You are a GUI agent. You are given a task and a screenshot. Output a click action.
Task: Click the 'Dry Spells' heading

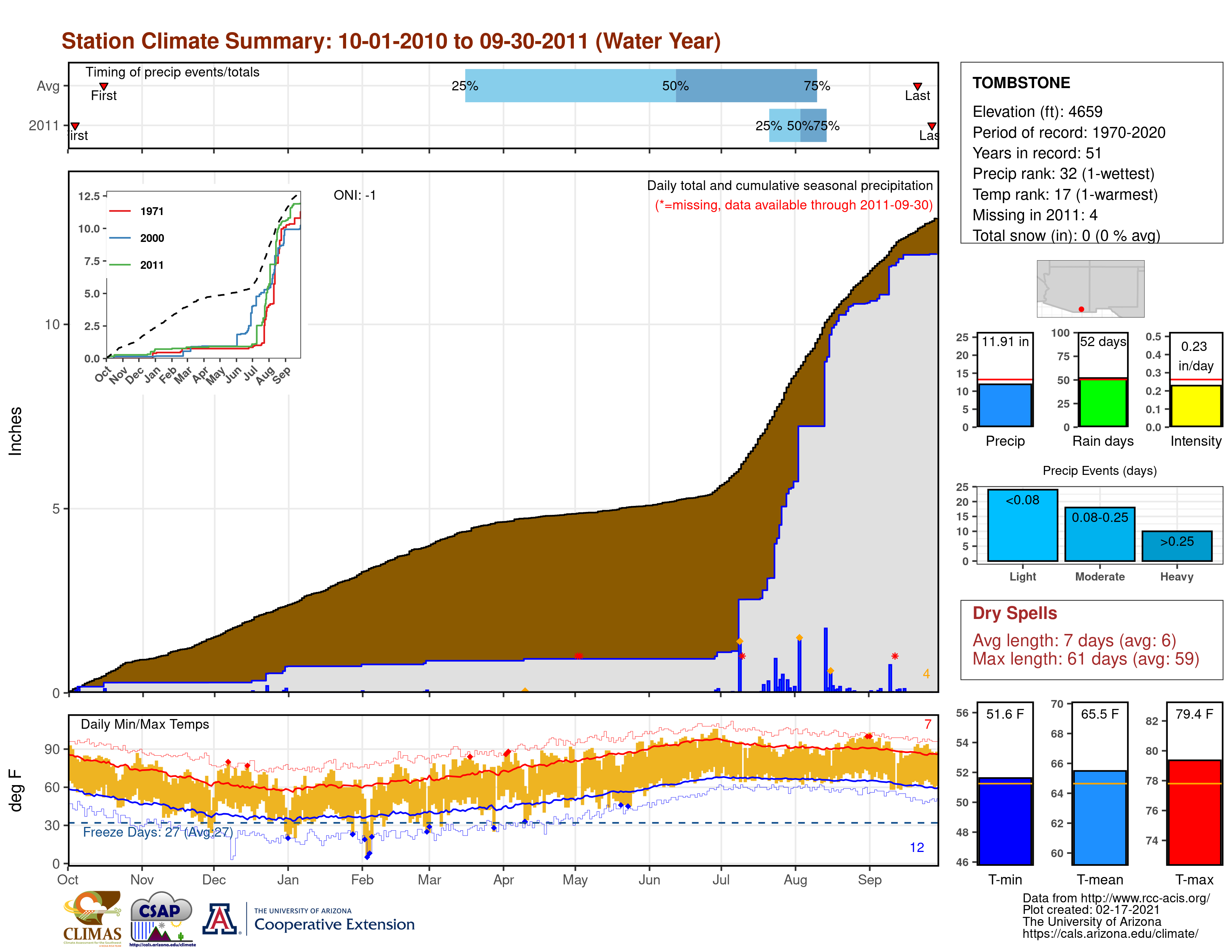(1015, 613)
